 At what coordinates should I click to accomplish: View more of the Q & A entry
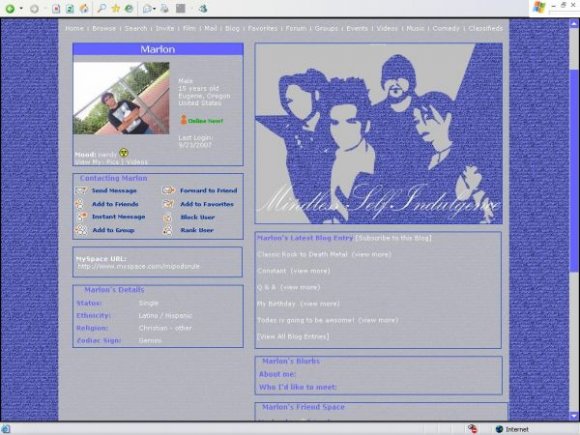coord(300,287)
